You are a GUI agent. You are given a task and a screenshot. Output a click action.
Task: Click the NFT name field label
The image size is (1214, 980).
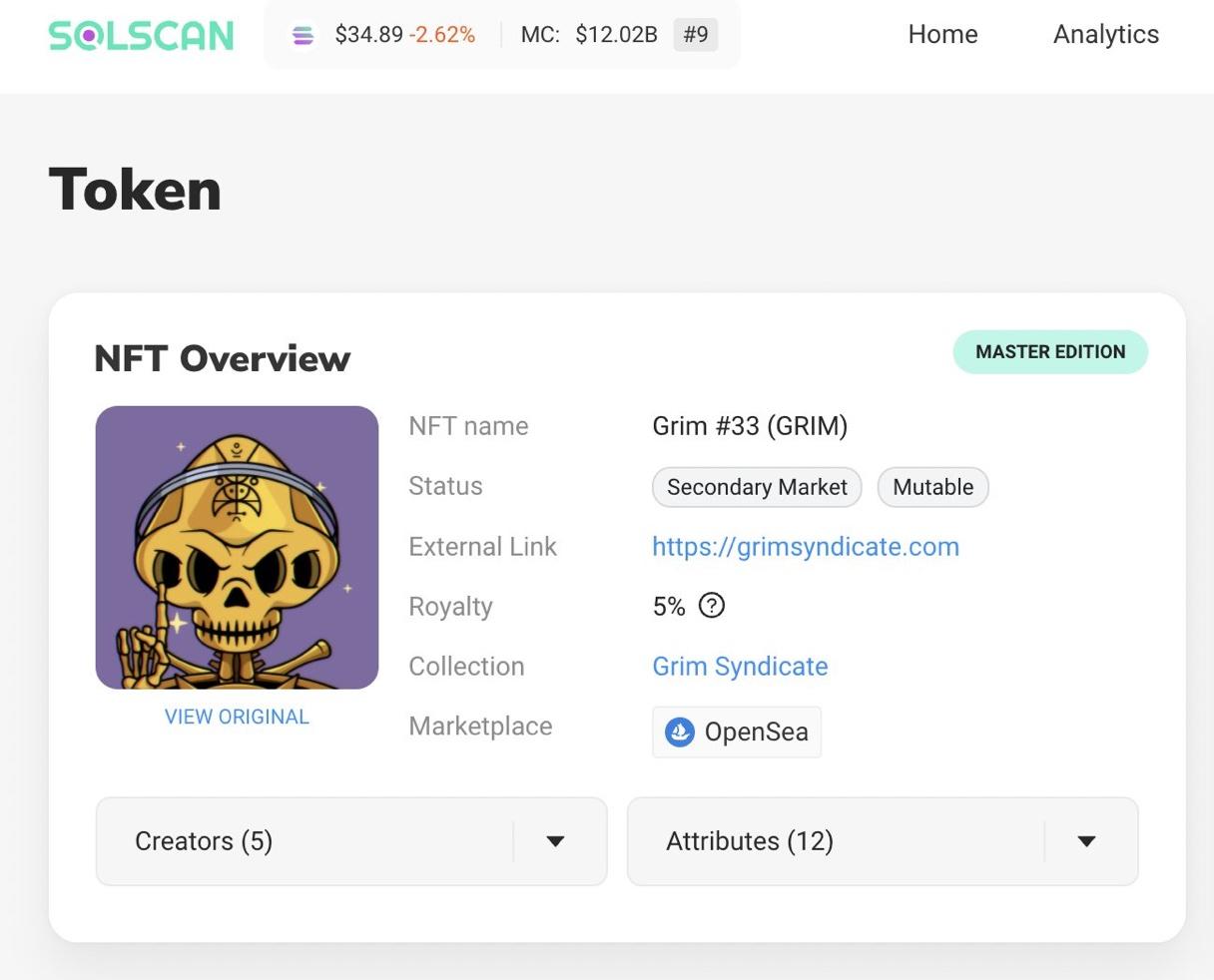pos(468,426)
